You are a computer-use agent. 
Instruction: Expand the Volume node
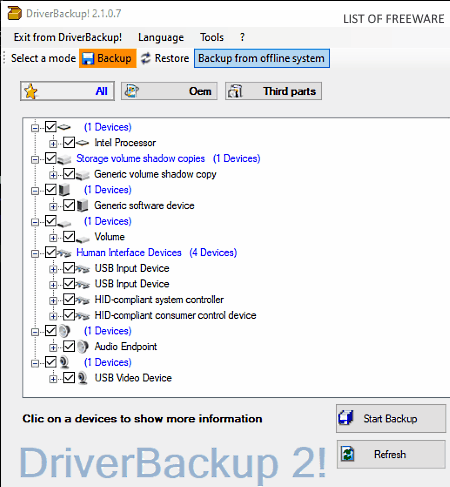click(x=53, y=238)
